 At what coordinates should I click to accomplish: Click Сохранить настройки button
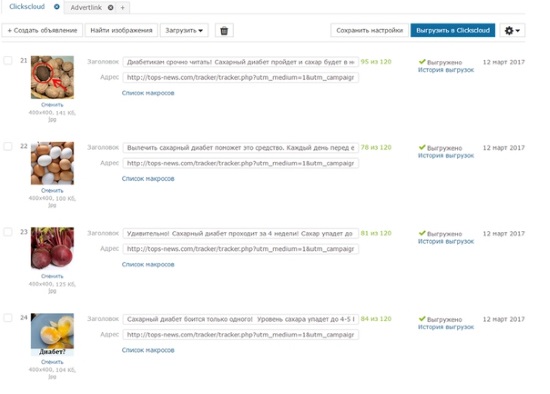[x=370, y=31]
